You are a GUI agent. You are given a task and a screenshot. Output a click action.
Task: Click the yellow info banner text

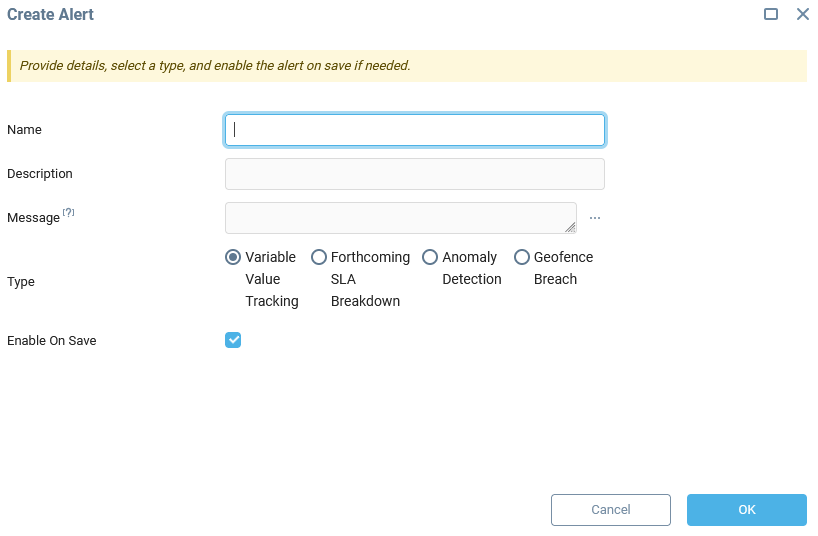pyautogui.click(x=215, y=66)
